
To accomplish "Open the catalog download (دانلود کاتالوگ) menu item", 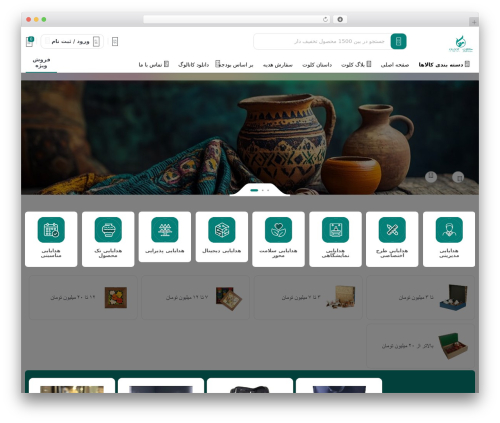I will (x=193, y=64).
